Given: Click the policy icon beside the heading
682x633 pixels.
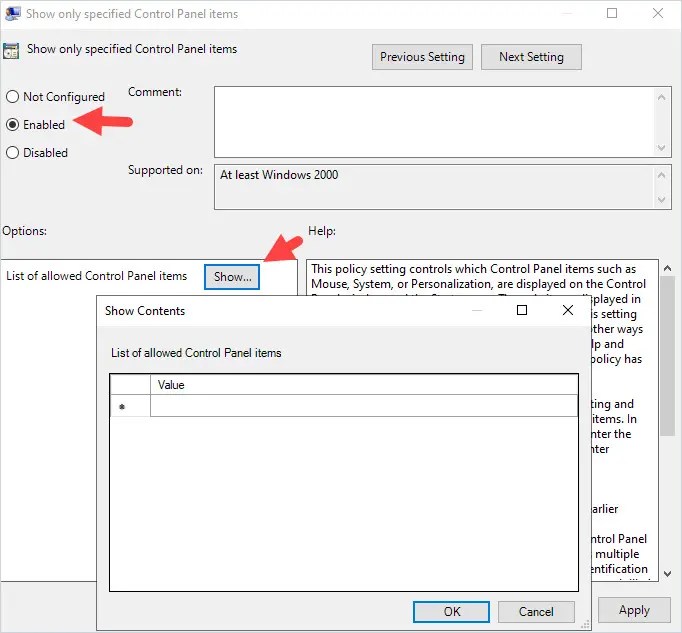Looking at the screenshot, I should click(x=11, y=51).
